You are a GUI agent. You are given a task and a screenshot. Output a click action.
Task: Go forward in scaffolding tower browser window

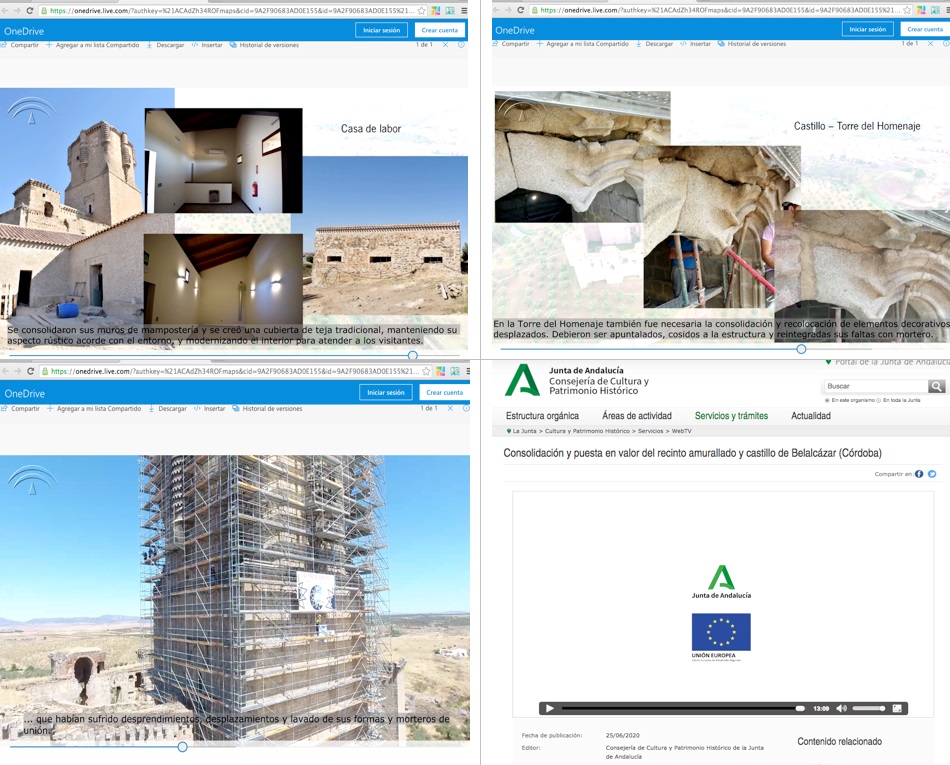tap(18, 371)
